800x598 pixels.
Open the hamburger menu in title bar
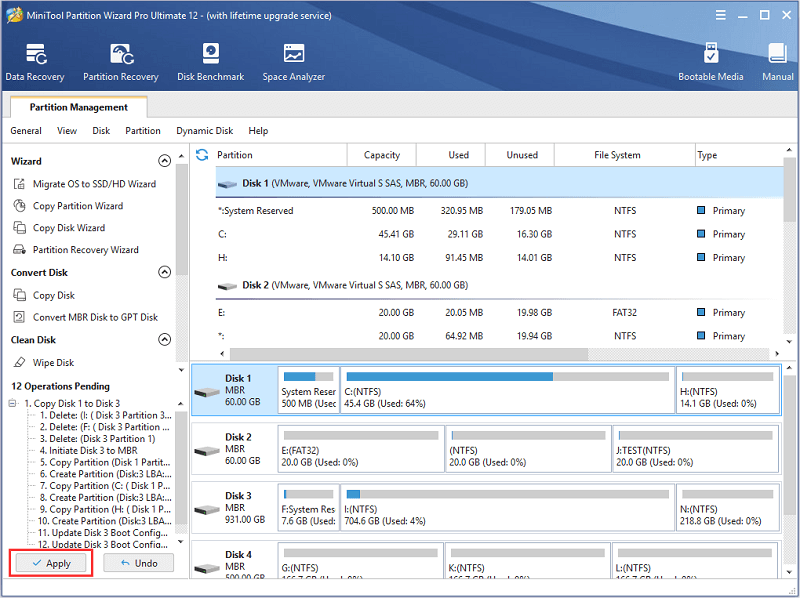720,15
